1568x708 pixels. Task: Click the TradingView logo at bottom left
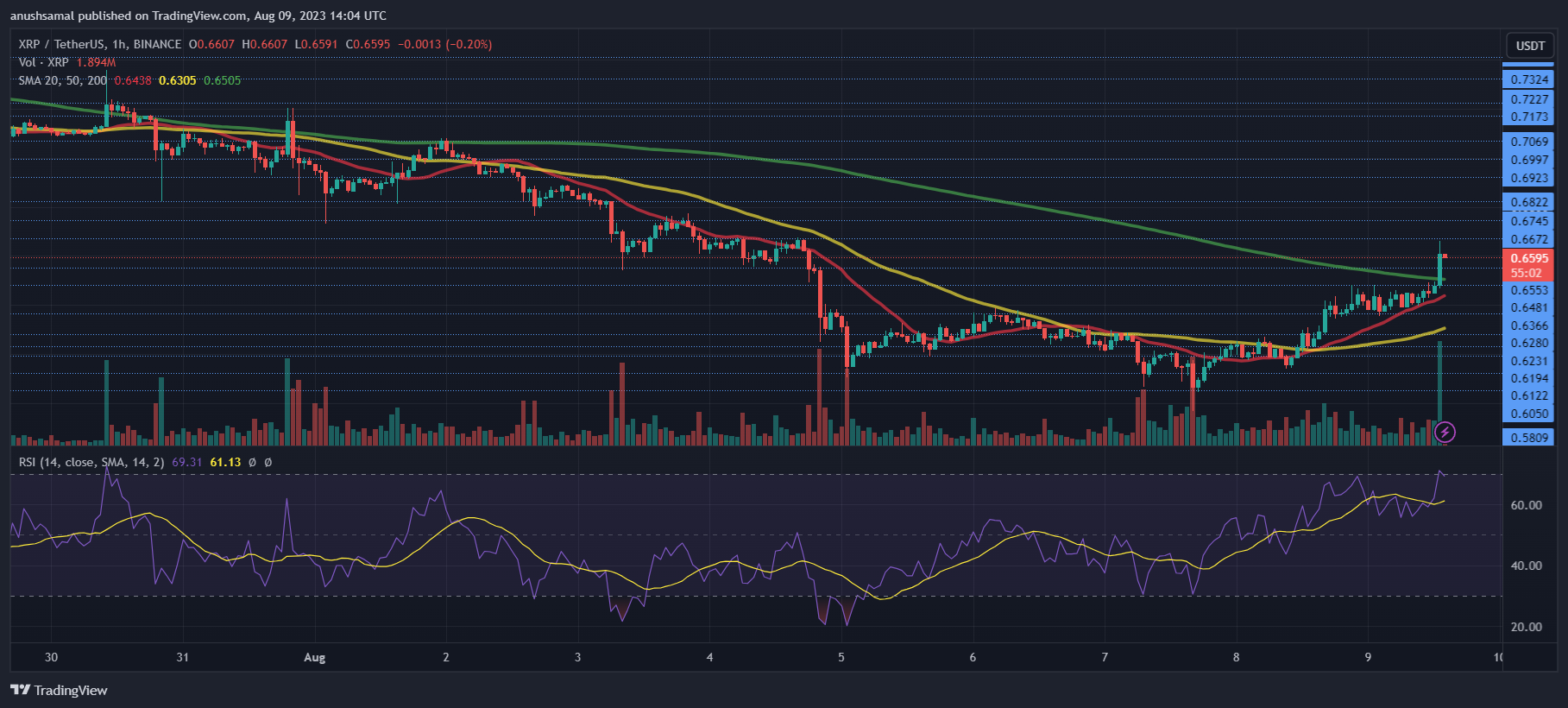[59, 690]
